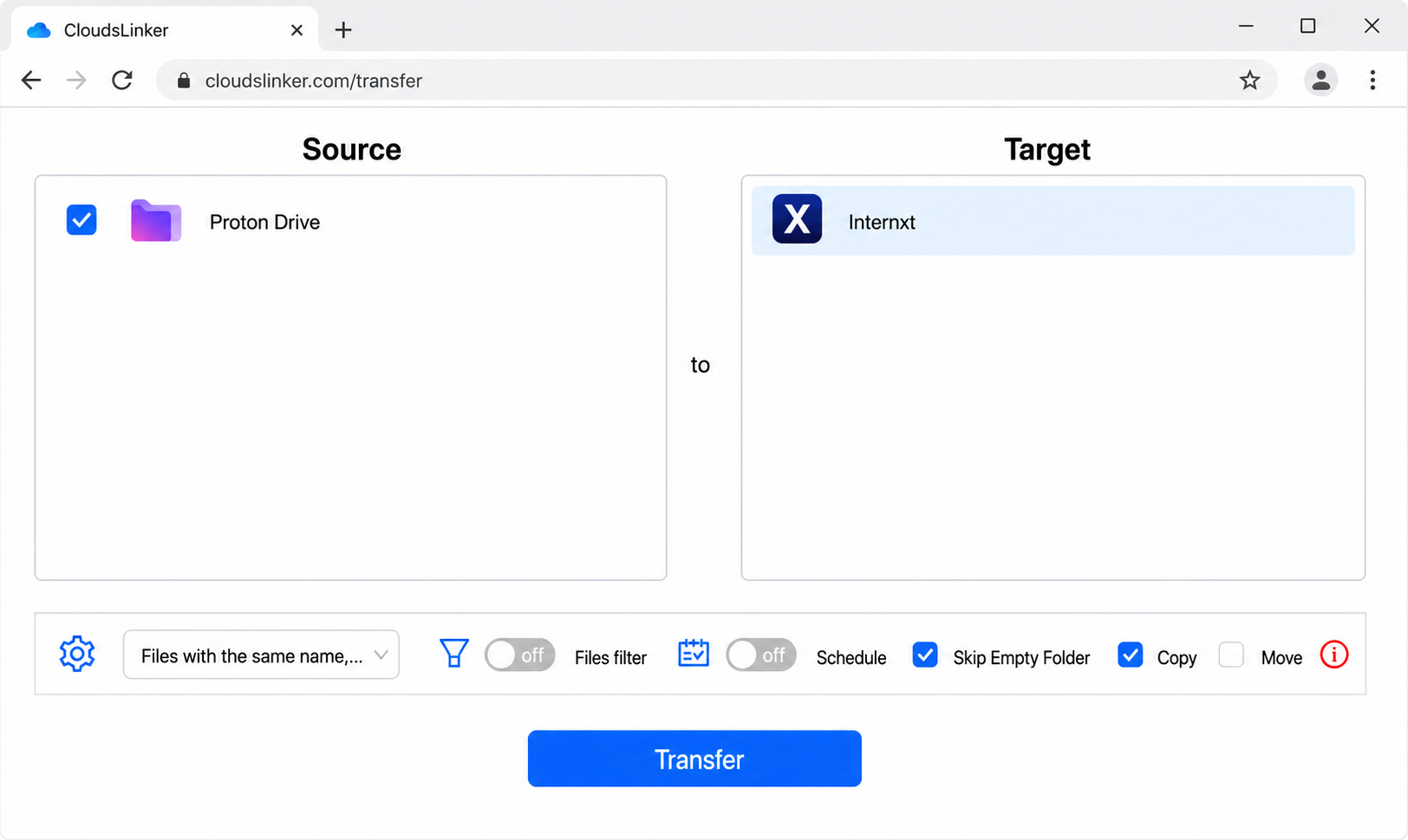Reload the page with the refresh icon
The image size is (1408, 840).
[x=122, y=81]
